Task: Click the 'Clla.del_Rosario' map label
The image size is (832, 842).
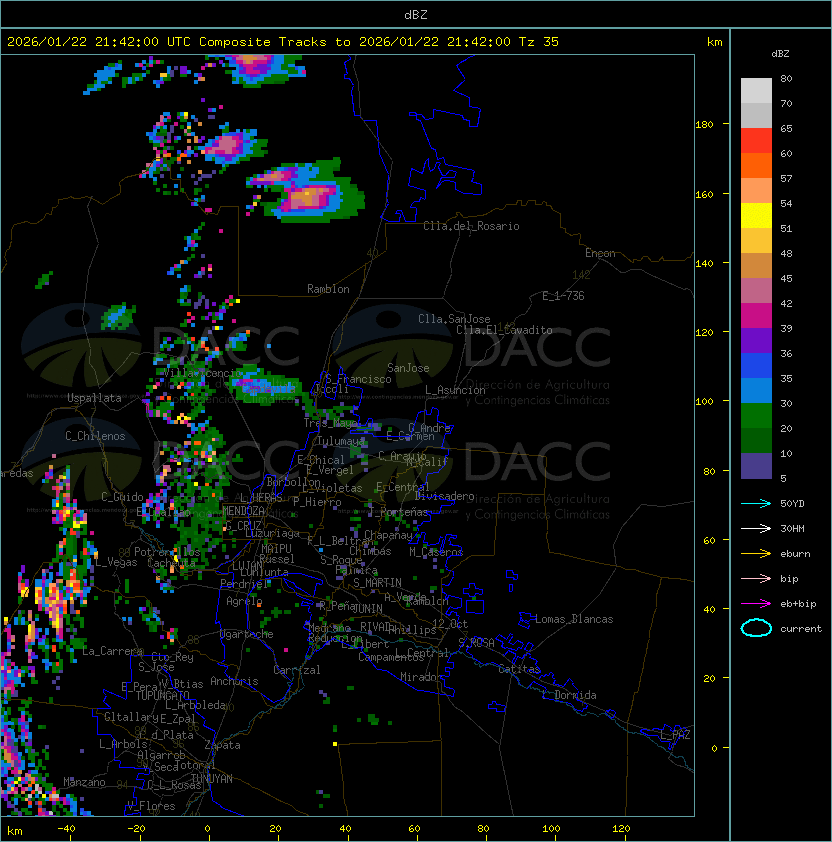Action: [x=471, y=226]
